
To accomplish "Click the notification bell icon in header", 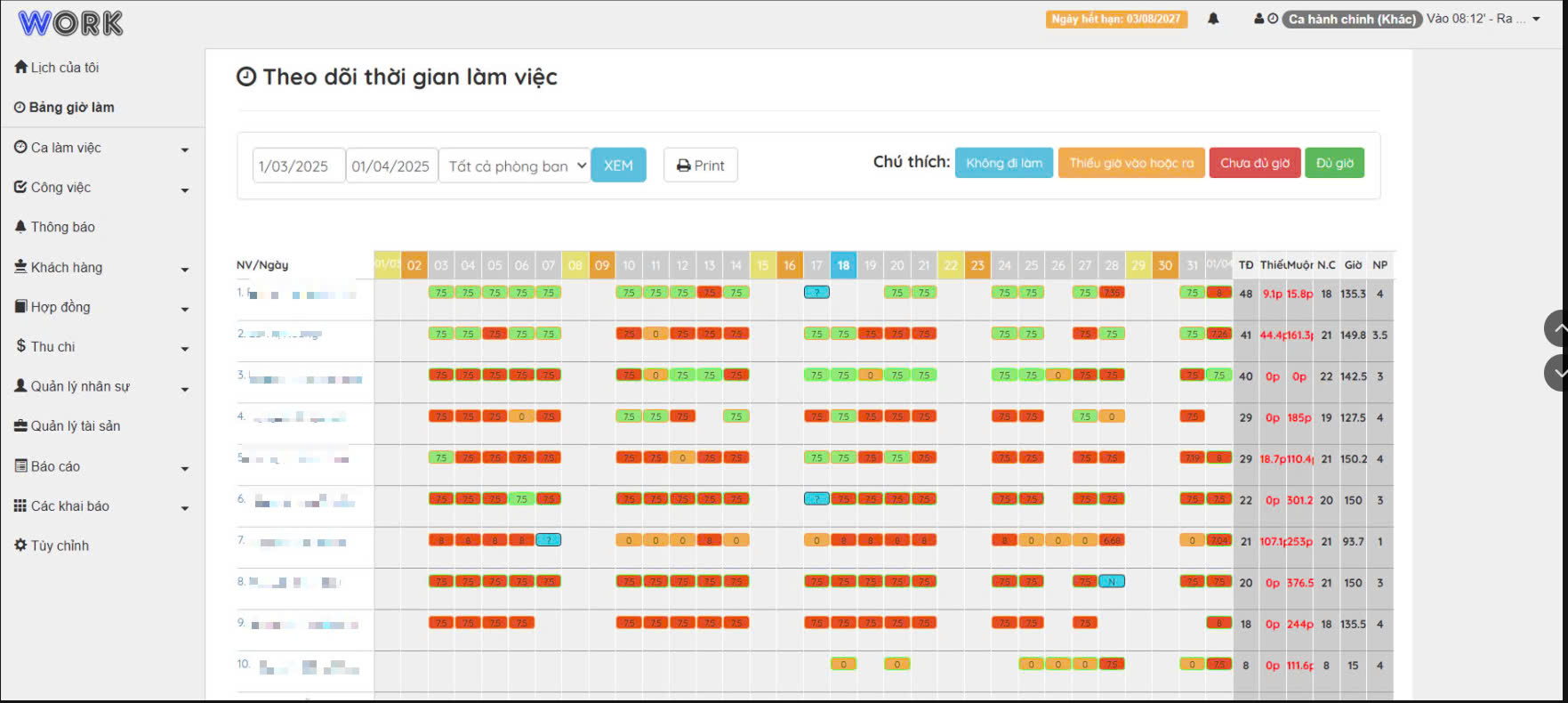I will pos(1213,19).
